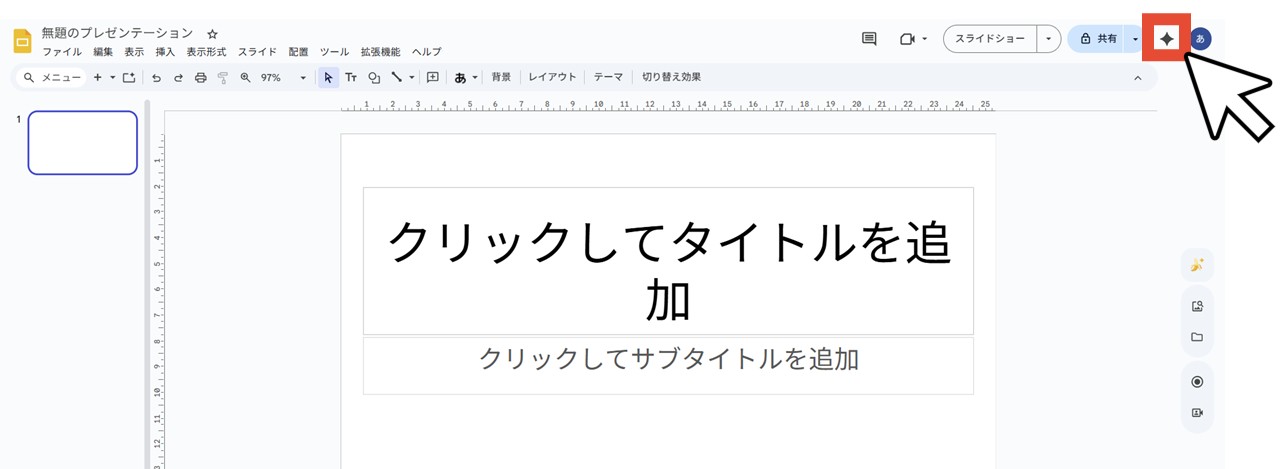The height and width of the screenshot is (469, 1280).
Task: Open the 拡張機能 menu
Action: [380, 52]
